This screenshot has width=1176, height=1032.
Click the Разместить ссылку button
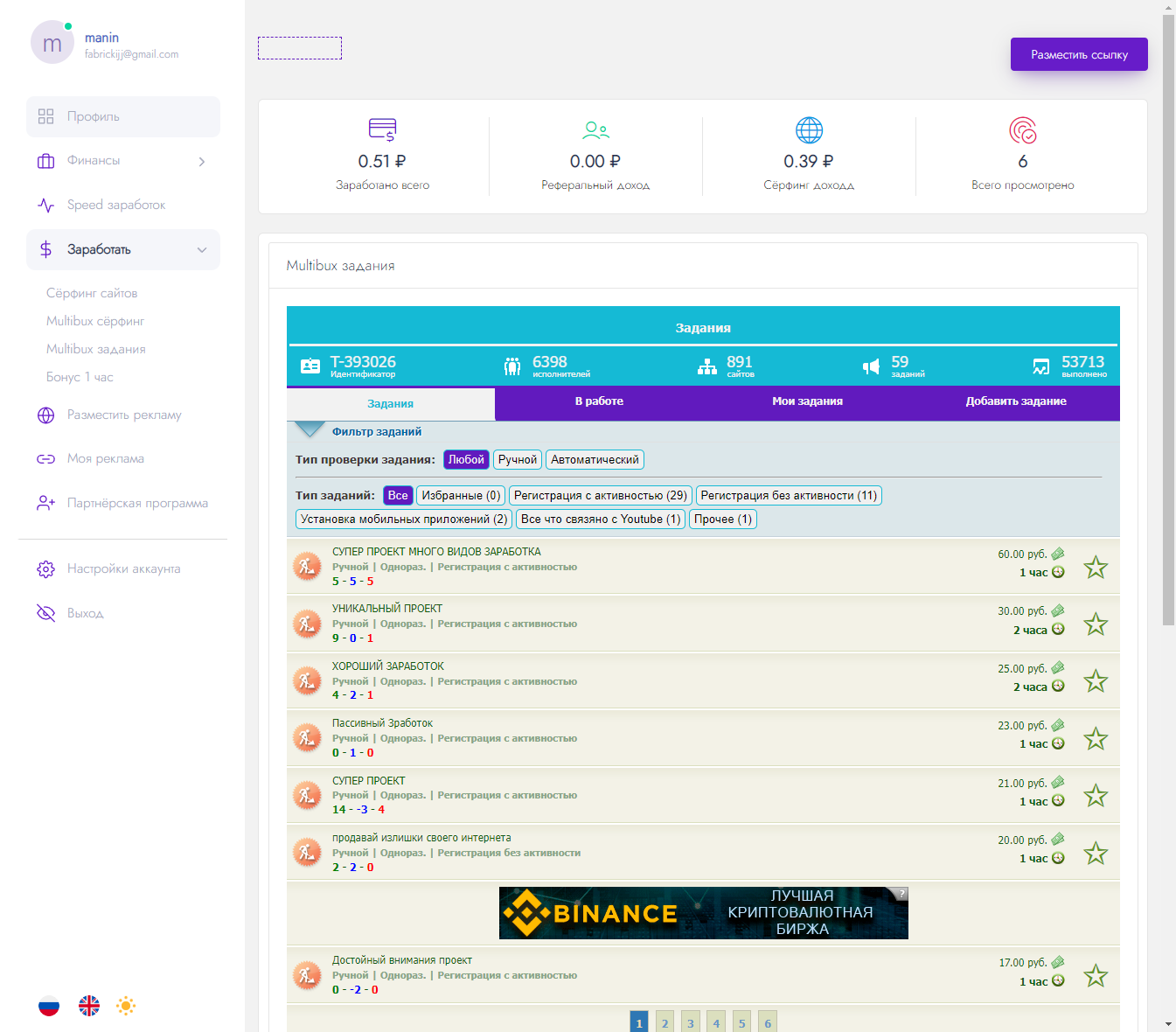(1079, 54)
